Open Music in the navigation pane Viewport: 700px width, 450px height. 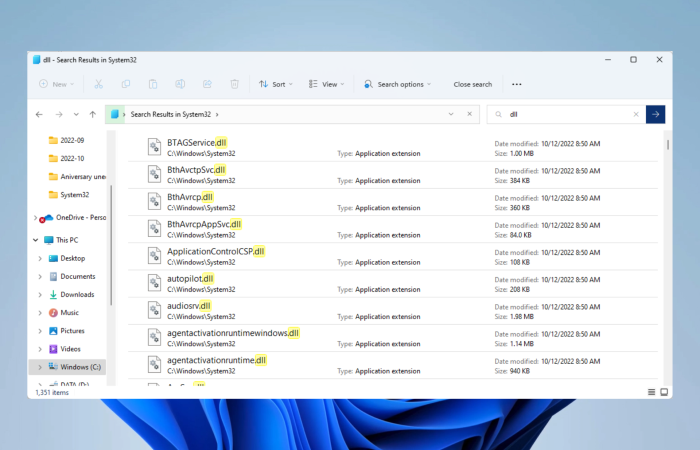64,312
